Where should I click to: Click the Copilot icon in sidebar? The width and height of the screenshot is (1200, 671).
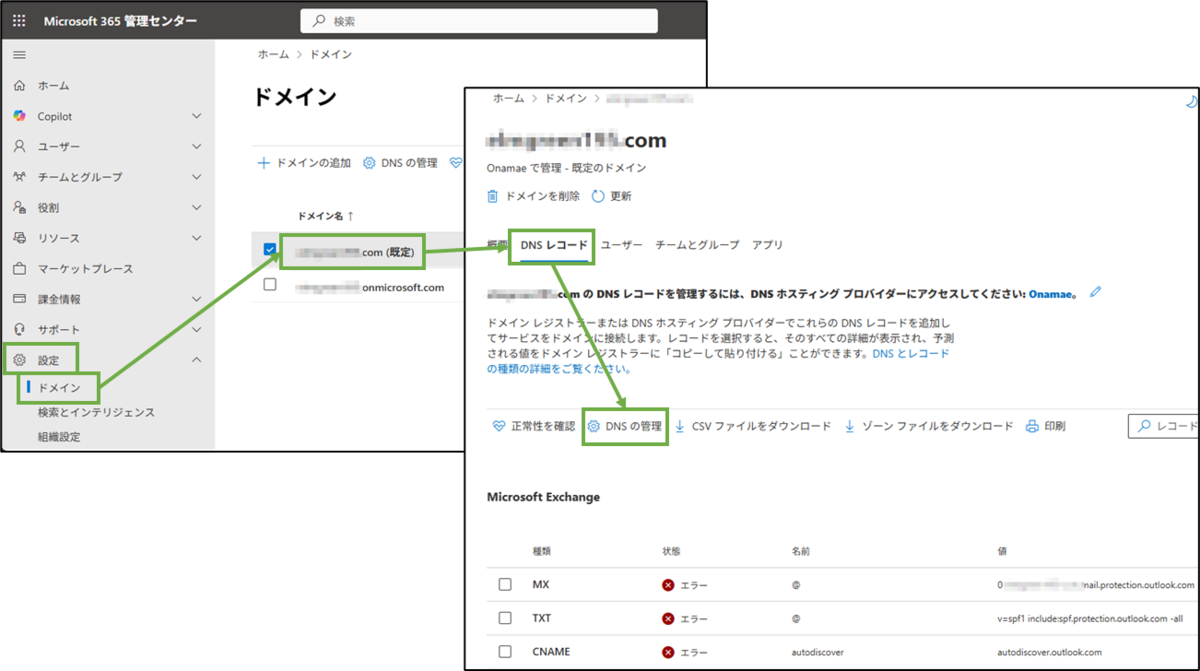19,116
